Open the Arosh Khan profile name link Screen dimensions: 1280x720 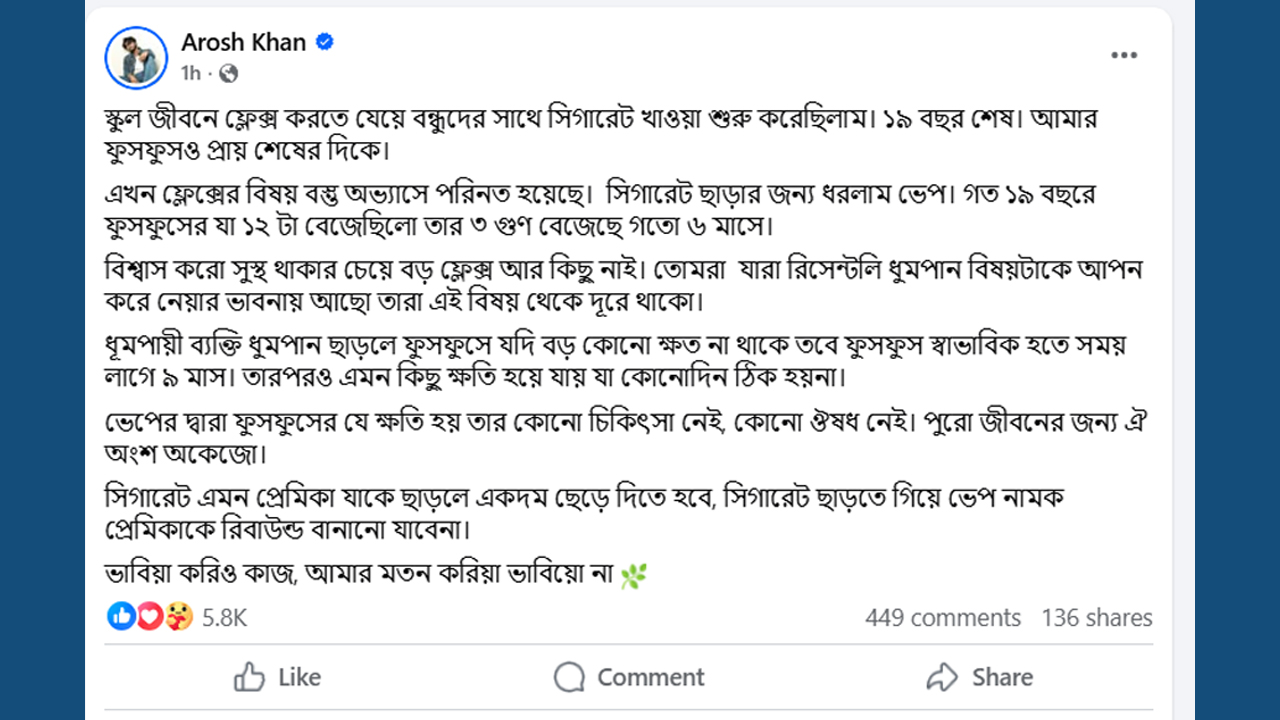tap(243, 42)
